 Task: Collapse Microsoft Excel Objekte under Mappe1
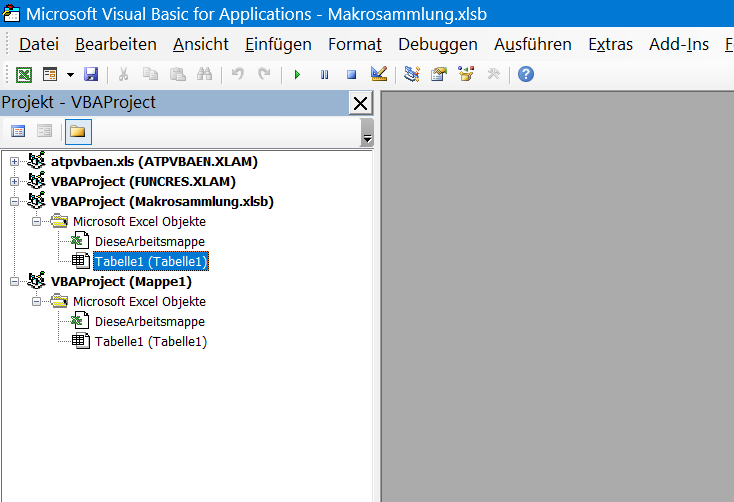(x=37, y=302)
